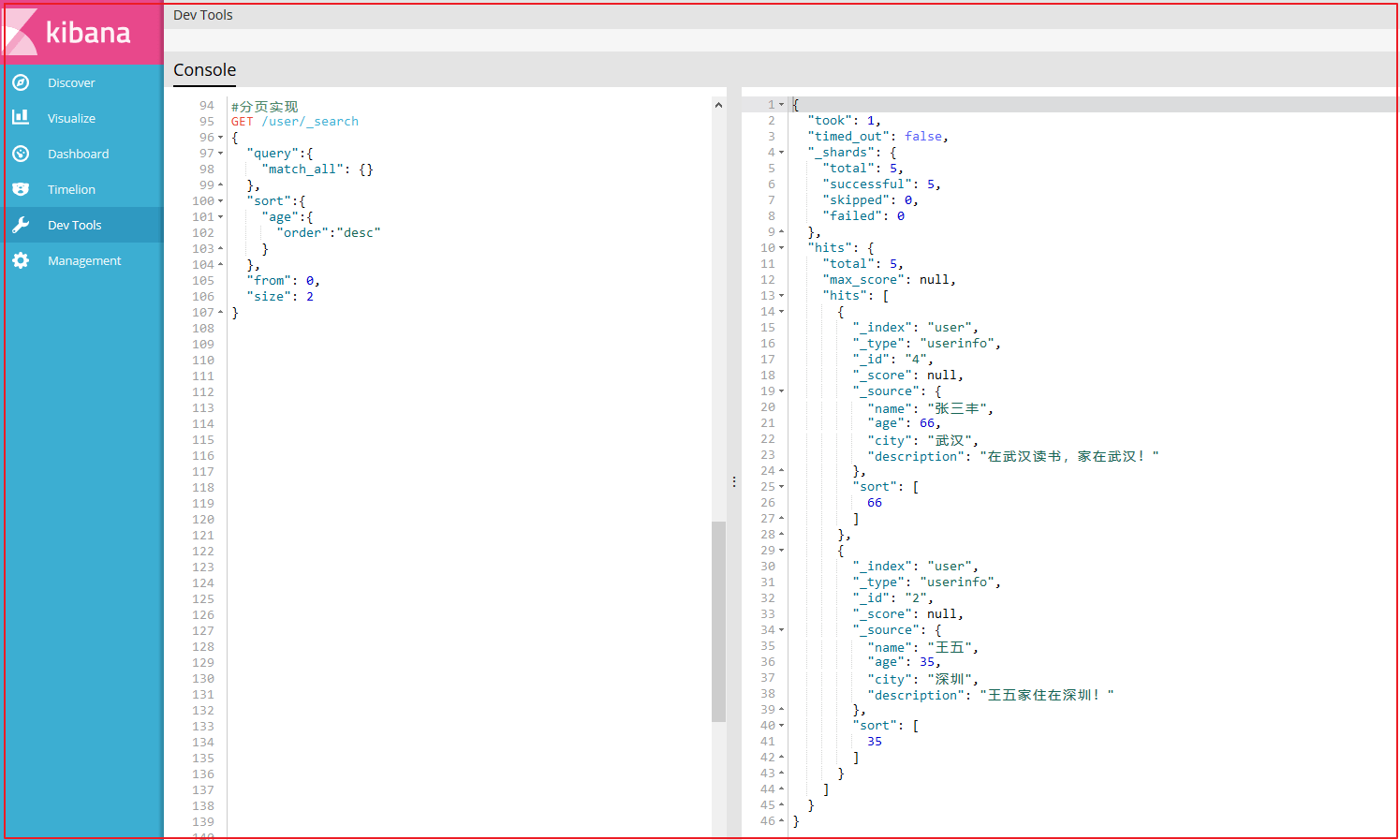This screenshot has width=1400, height=840.
Task: Open the Management menu item
Action: 84,260
